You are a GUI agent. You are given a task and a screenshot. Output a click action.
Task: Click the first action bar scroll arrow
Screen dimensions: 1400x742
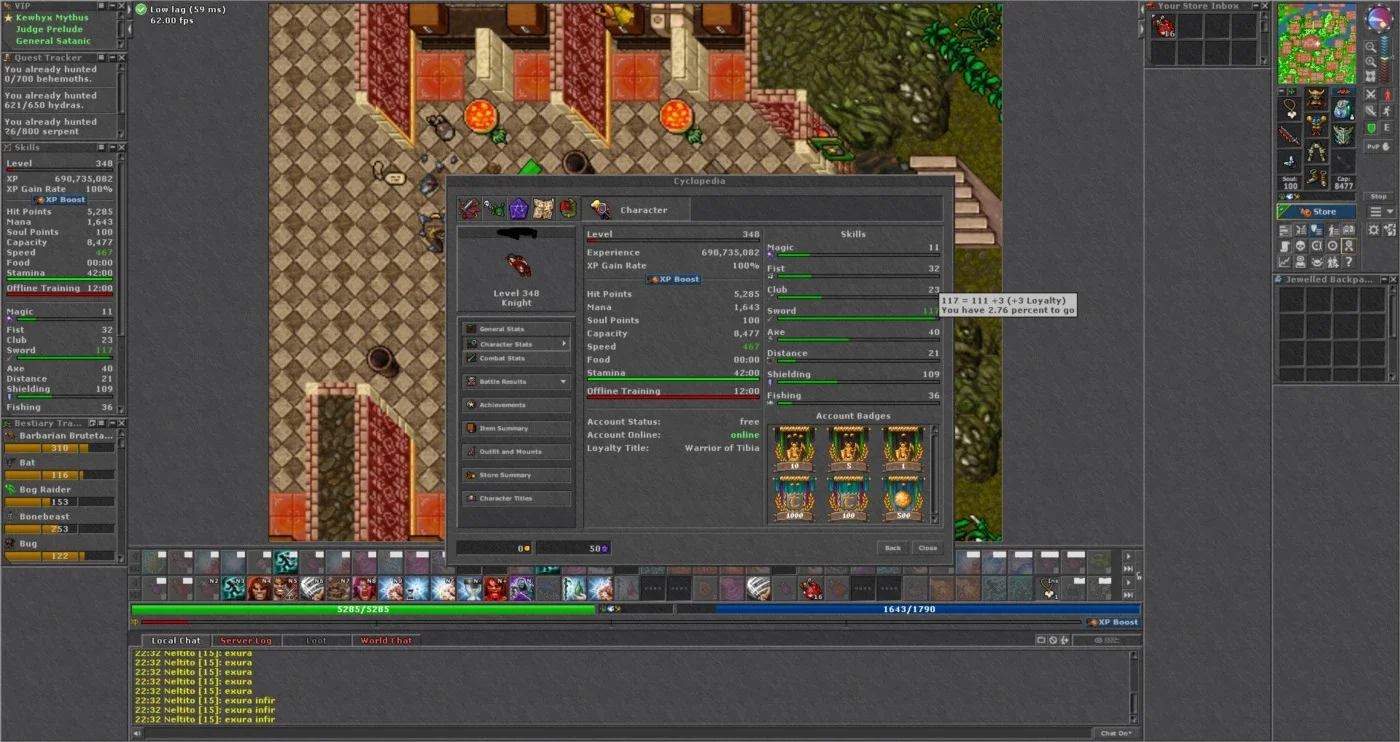pos(1129,556)
